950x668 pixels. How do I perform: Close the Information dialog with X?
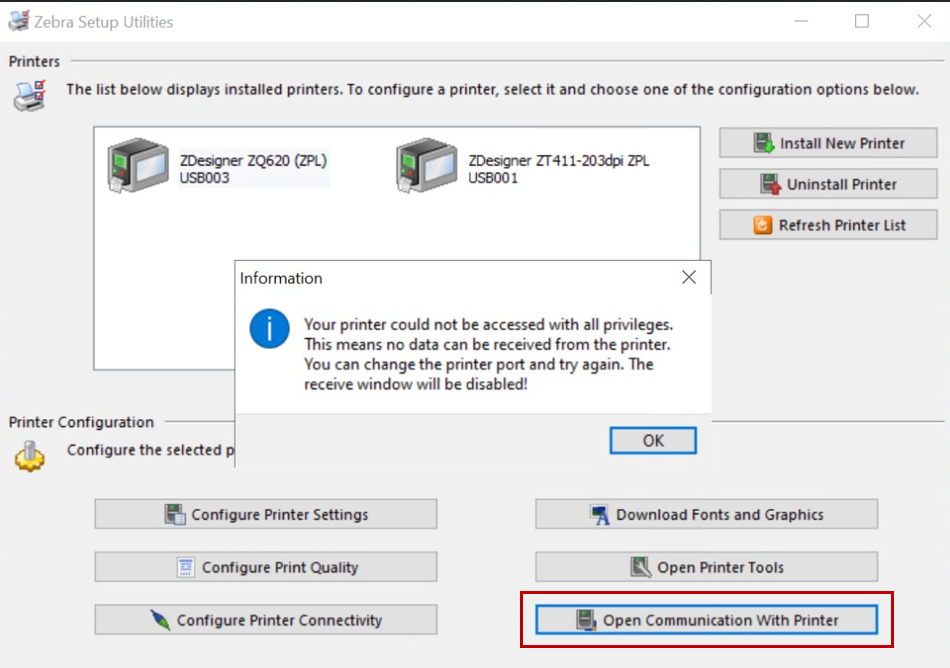pyautogui.click(x=688, y=278)
